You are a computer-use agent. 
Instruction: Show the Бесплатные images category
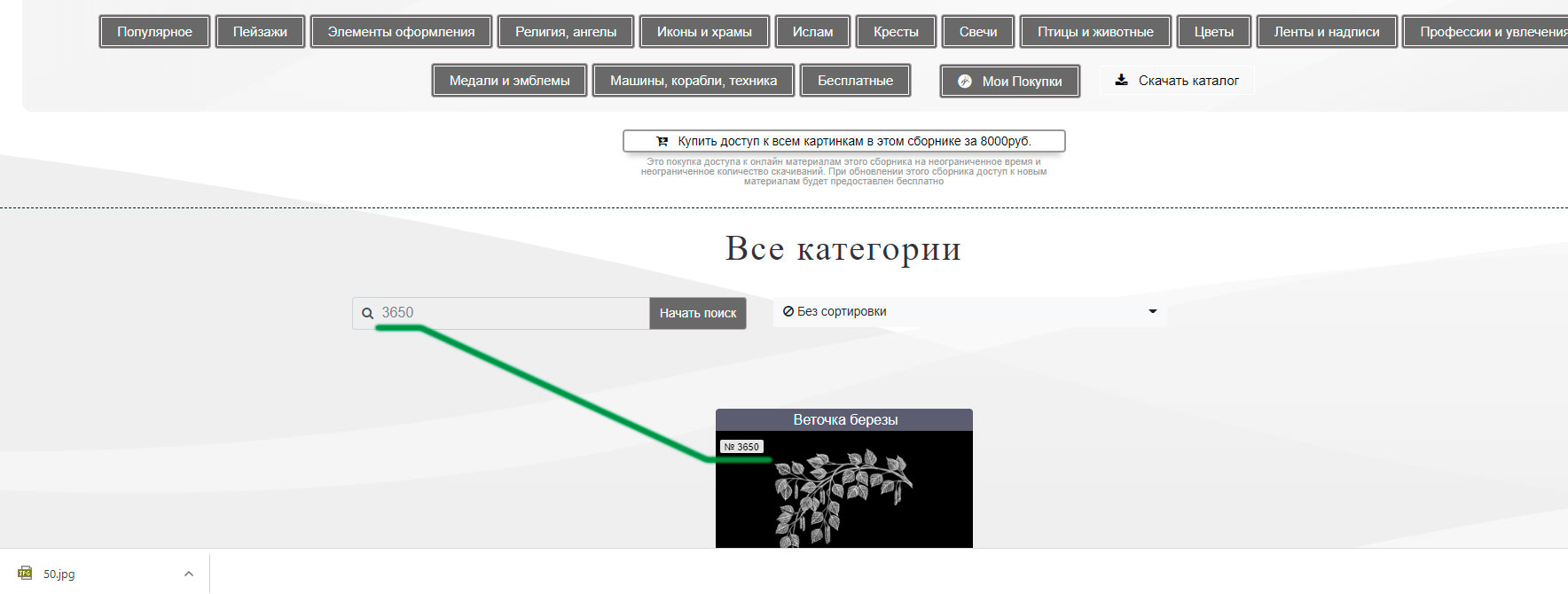tap(855, 81)
